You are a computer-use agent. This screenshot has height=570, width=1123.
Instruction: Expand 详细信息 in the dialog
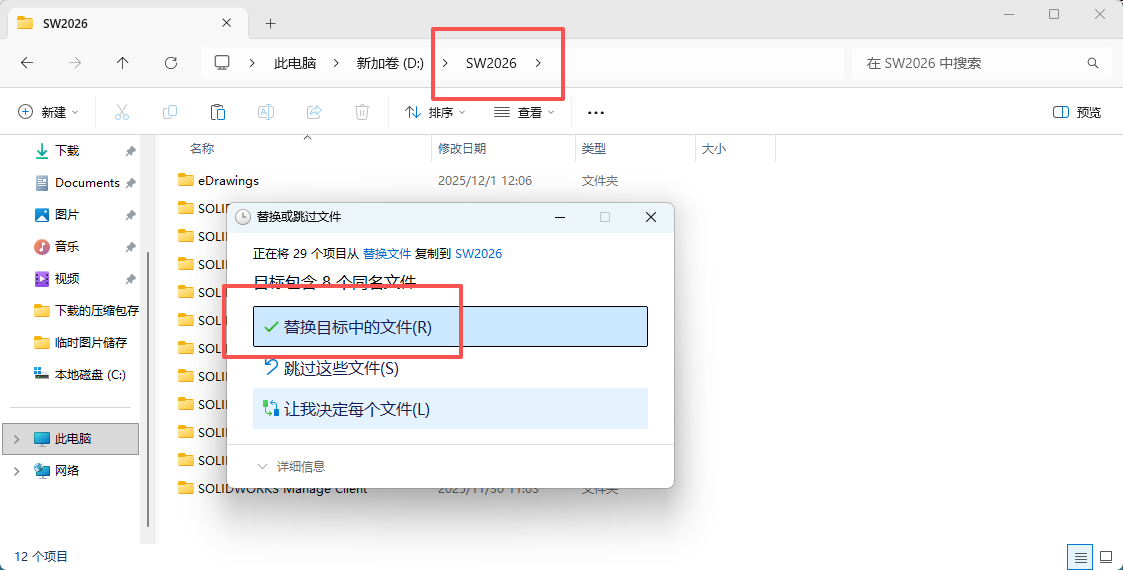pos(291,466)
